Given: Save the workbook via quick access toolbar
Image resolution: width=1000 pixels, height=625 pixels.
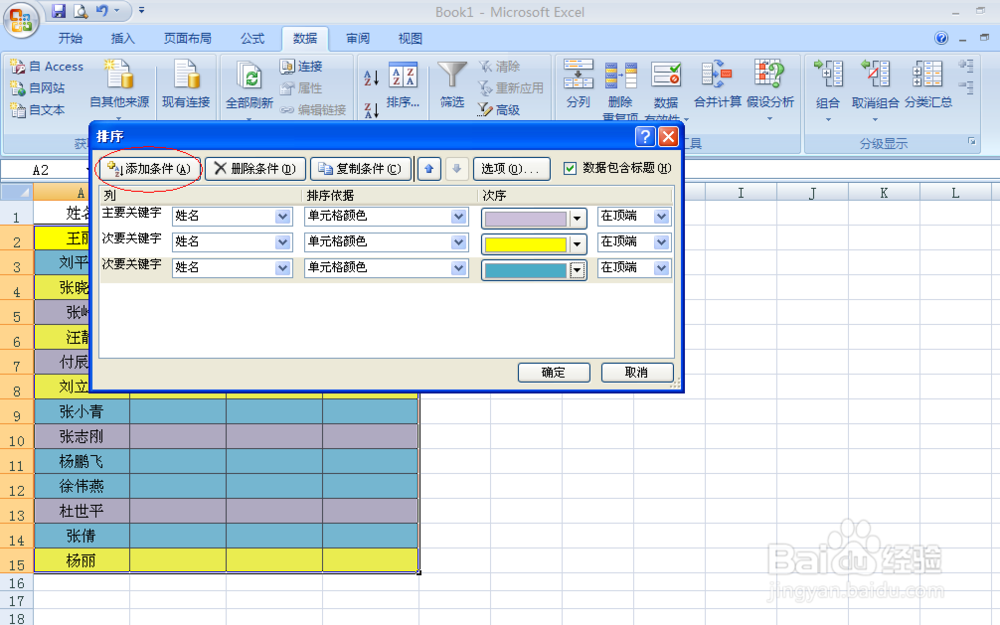Looking at the screenshot, I should coord(59,11).
